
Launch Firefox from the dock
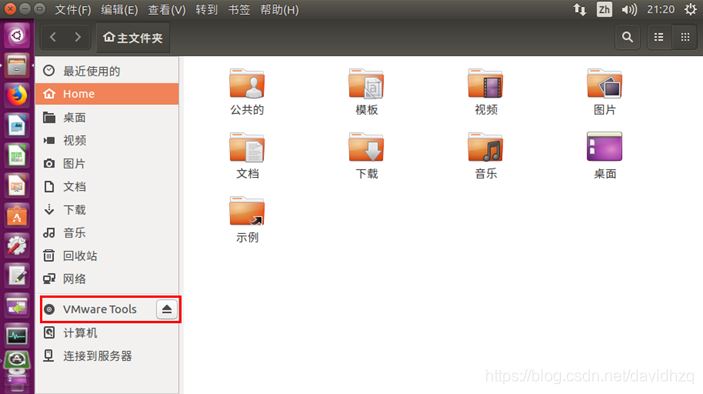17,95
